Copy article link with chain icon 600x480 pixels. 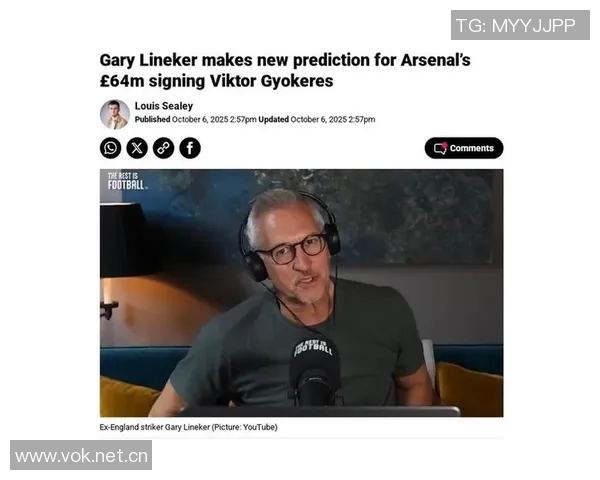click(x=163, y=148)
